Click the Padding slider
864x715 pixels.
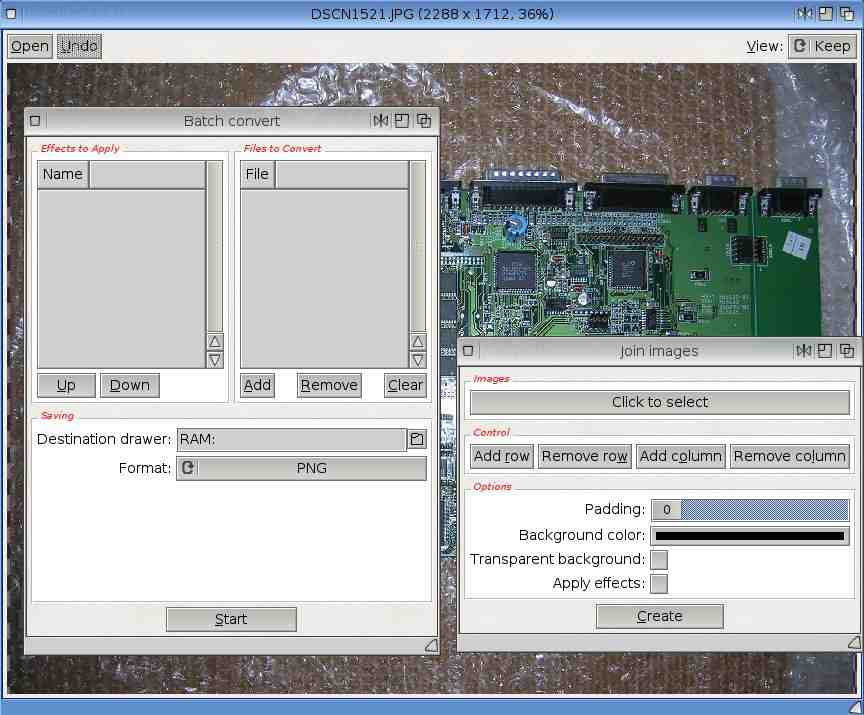[763, 510]
